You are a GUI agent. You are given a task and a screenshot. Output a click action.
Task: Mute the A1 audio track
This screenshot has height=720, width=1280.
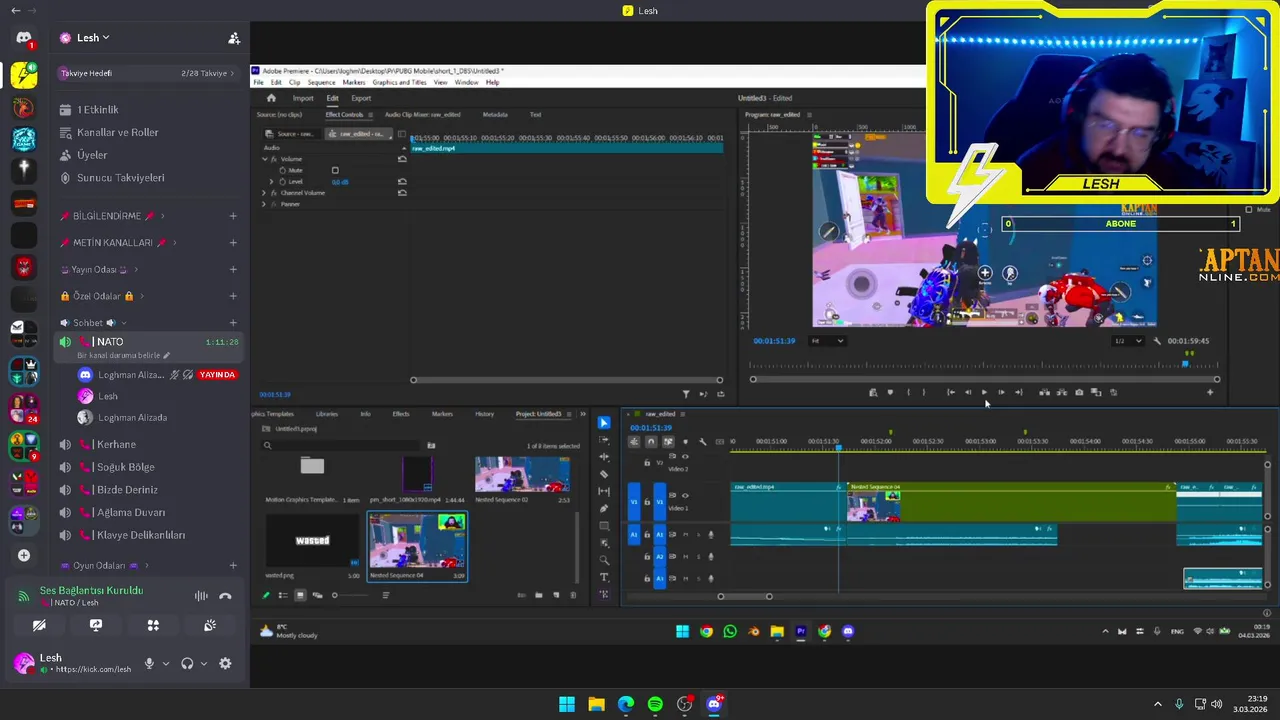click(x=686, y=534)
